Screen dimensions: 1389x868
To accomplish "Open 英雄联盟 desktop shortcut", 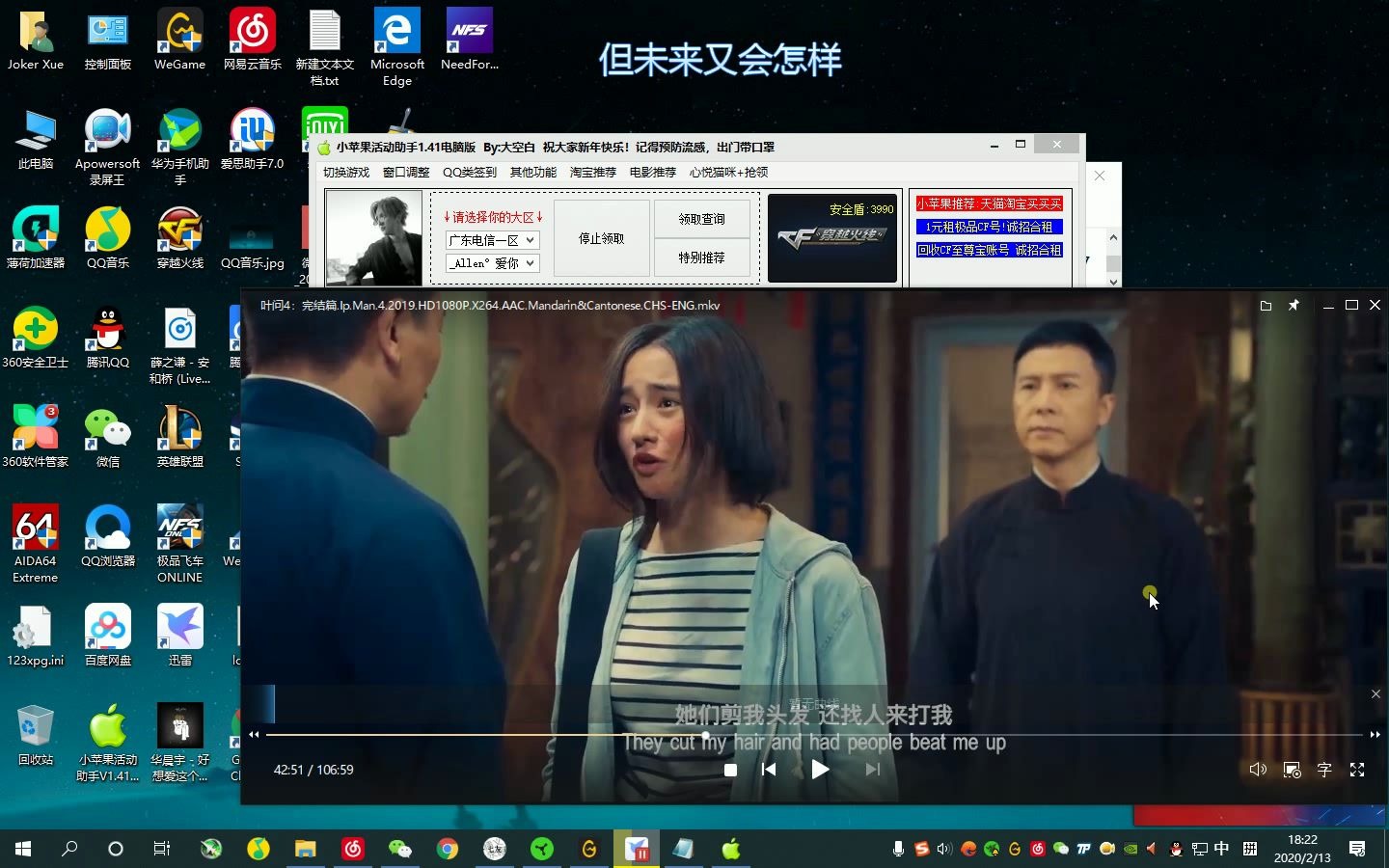I will click(x=180, y=438).
